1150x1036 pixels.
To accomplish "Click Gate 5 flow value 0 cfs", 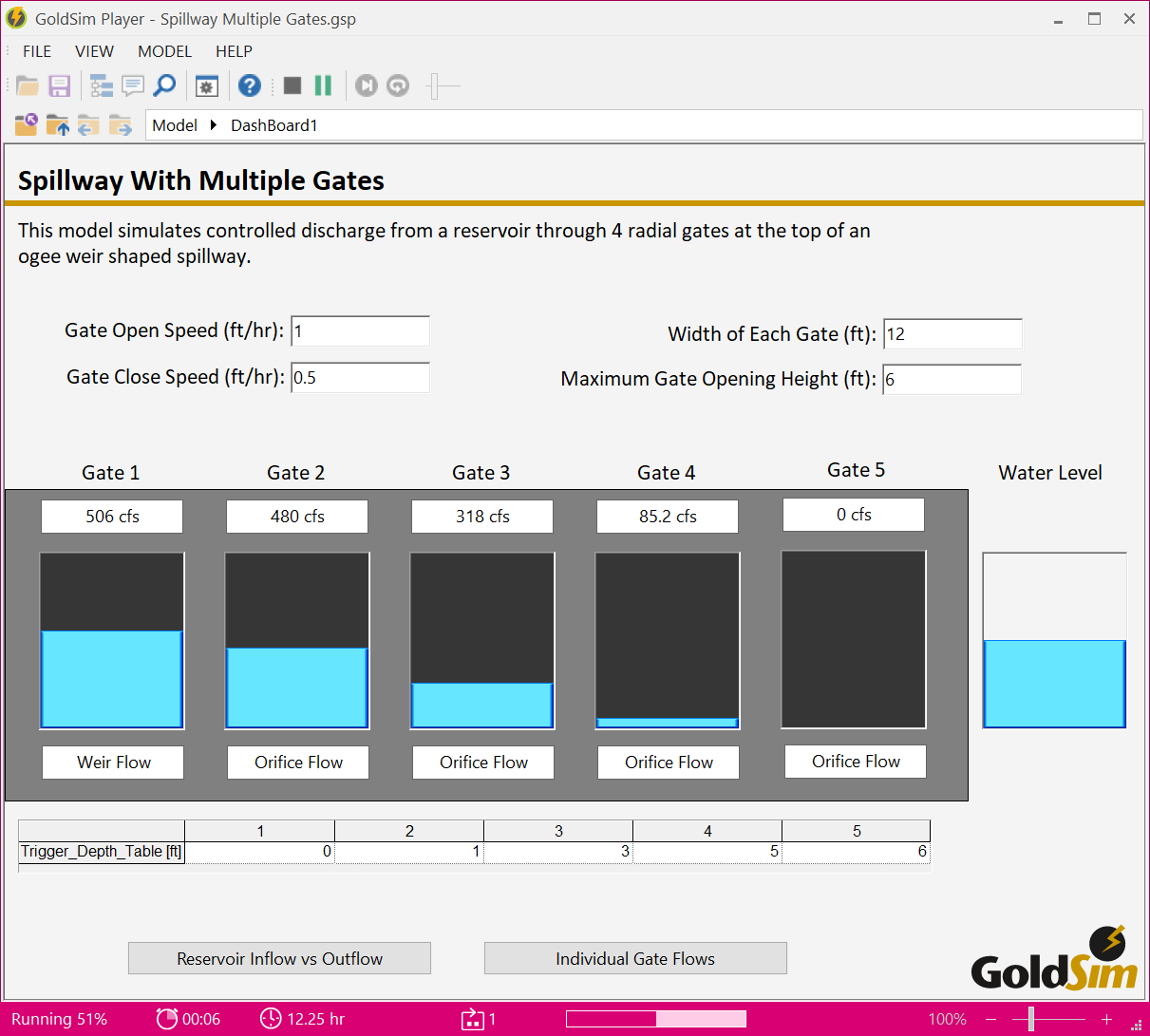I will (854, 515).
